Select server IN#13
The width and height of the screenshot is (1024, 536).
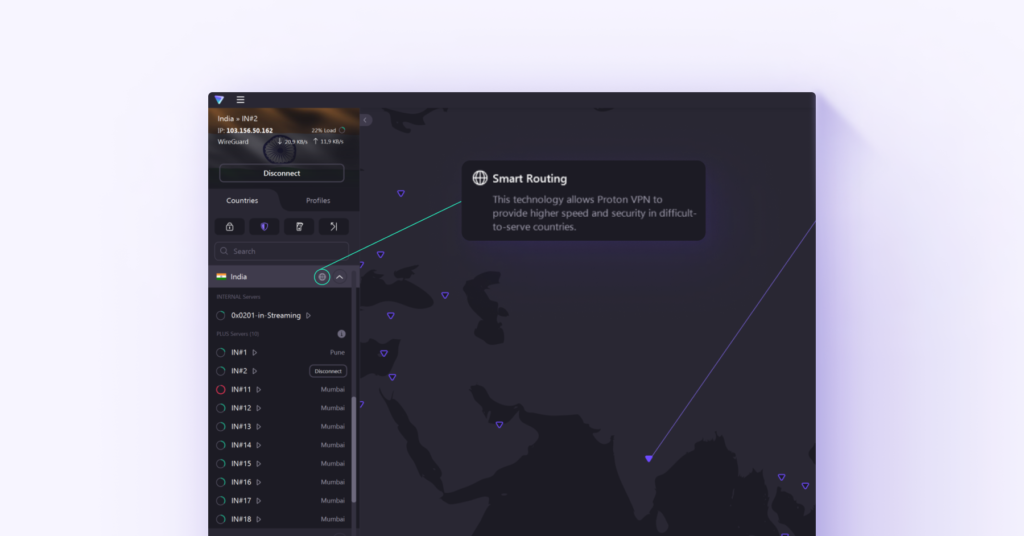pyautogui.click(x=241, y=426)
